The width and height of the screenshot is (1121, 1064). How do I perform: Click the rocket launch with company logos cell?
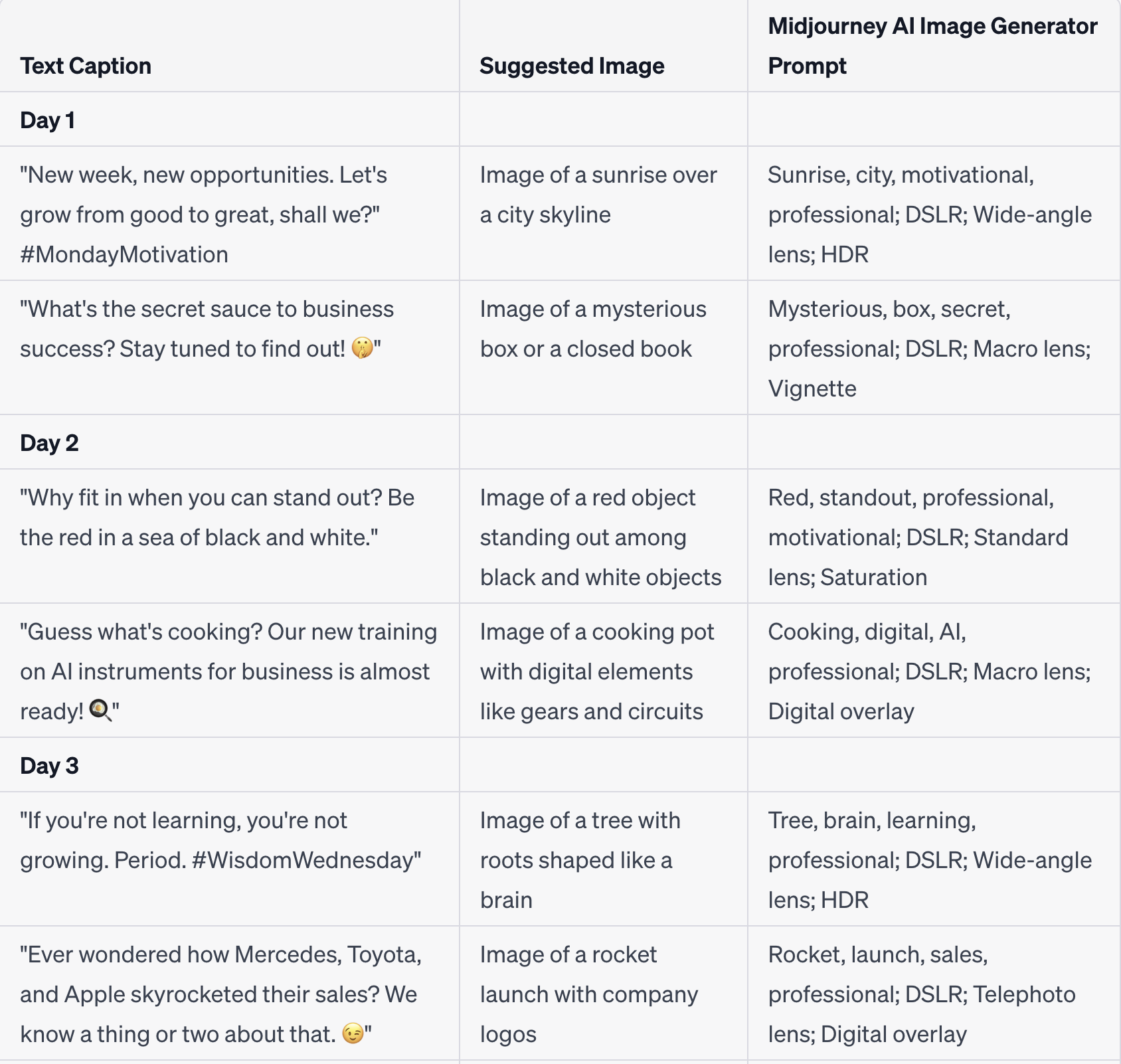click(588, 994)
